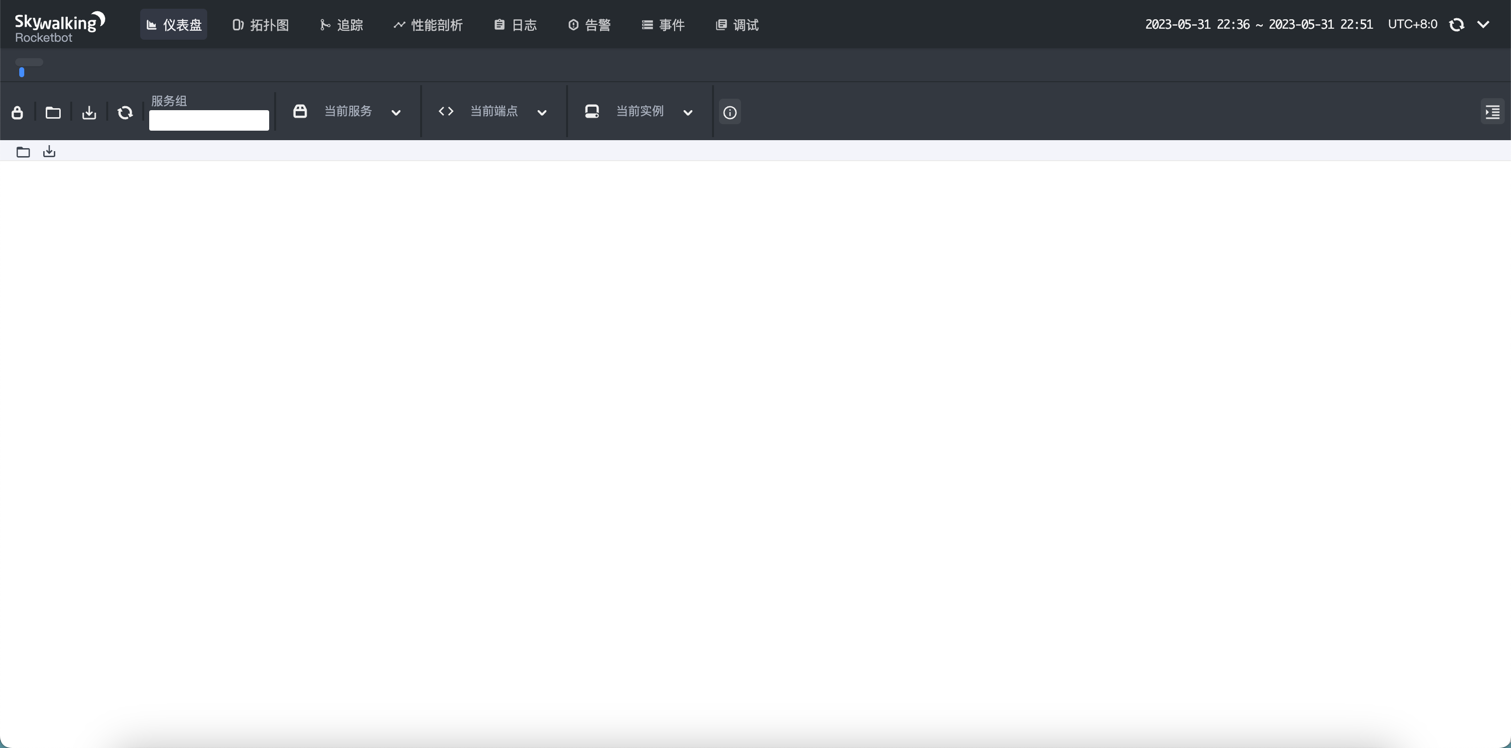
Task: Go to the 性能剖析 profiling tab
Action: pos(428,25)
